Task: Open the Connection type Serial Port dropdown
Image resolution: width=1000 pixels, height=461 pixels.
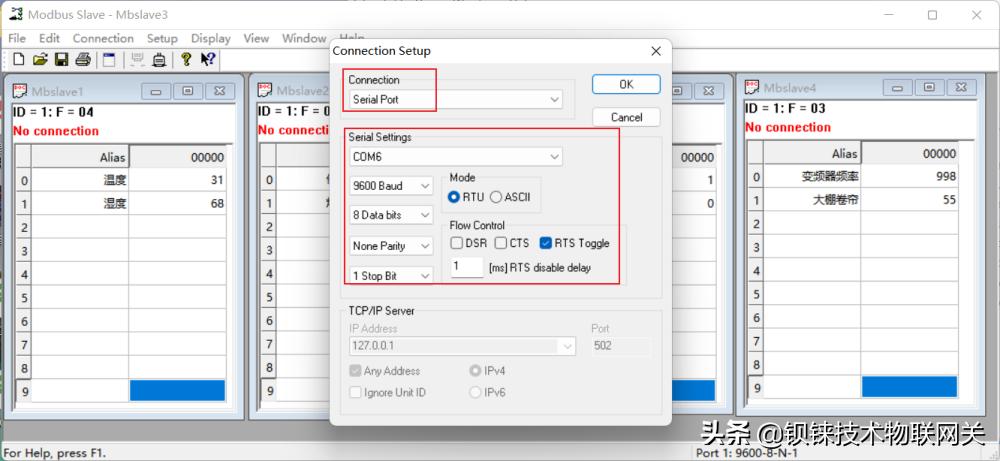Action: tap(456, 99)
